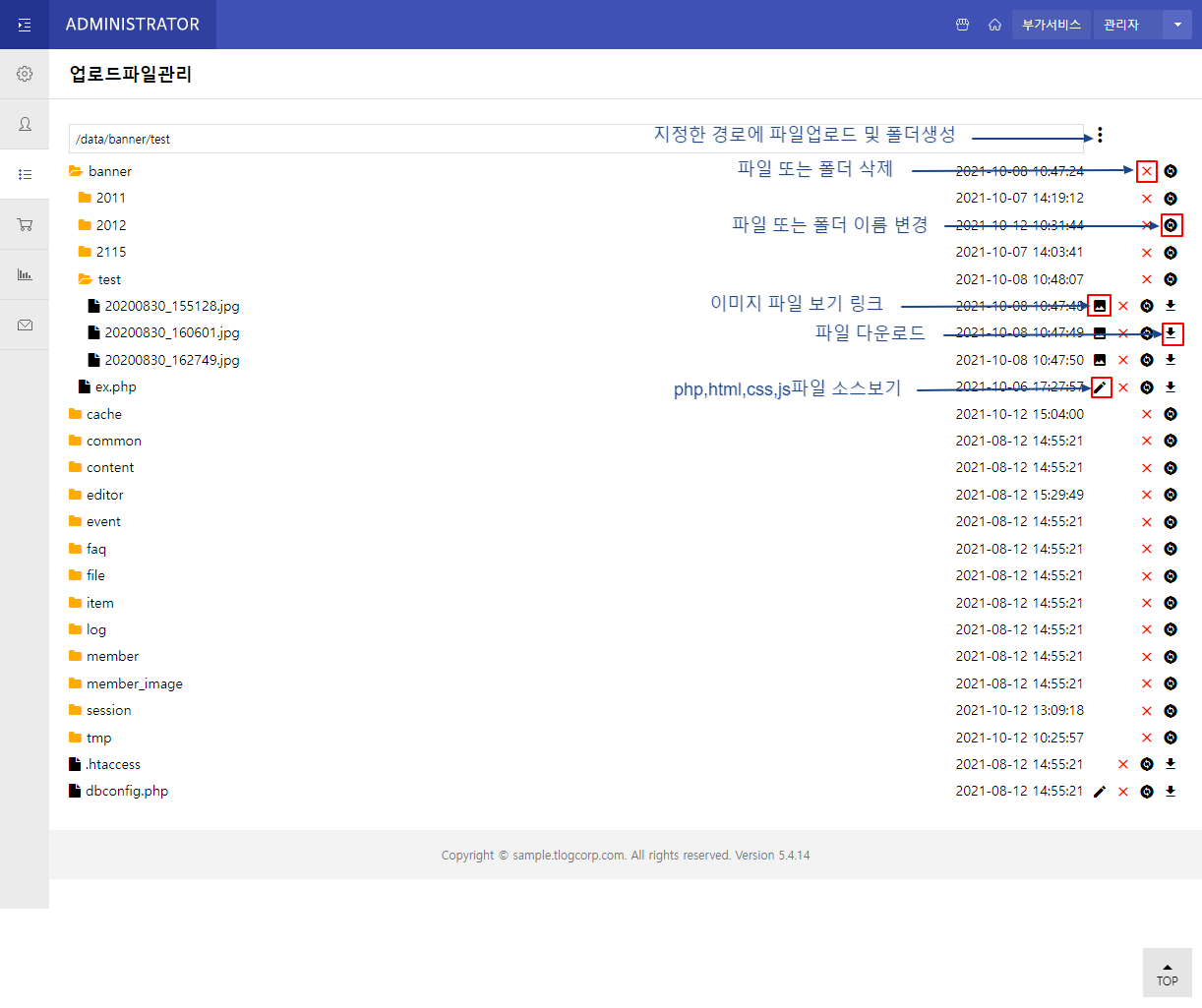Delete the tmp folder with the red X
This screenshot has height=1008, width=1202.
click(x=1146, y=738)
